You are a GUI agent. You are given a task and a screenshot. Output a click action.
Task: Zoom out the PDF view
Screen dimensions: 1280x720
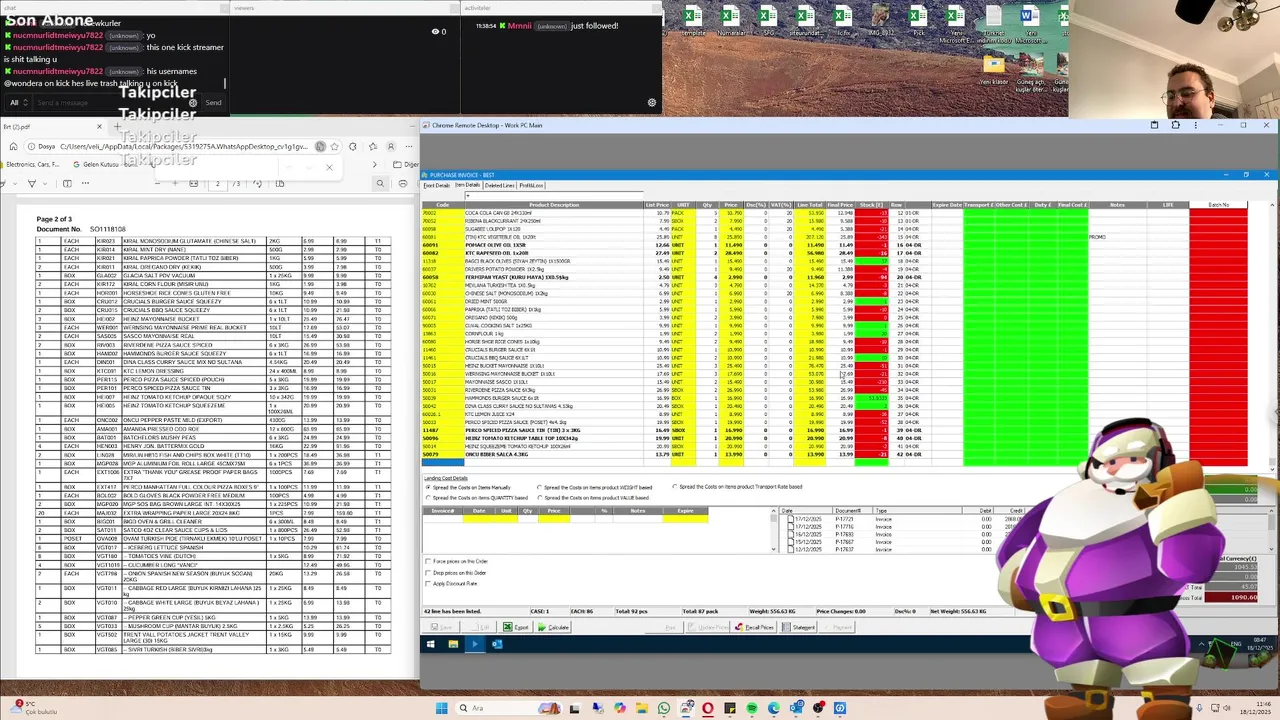coord(157,183)
